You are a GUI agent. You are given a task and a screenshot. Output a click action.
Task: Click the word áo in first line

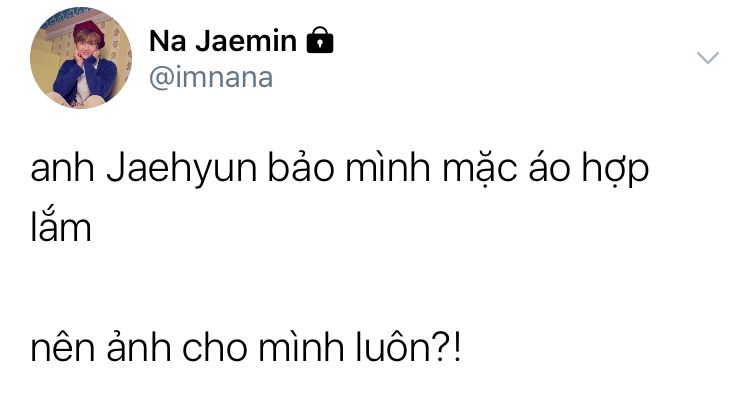tap(549, 168)
